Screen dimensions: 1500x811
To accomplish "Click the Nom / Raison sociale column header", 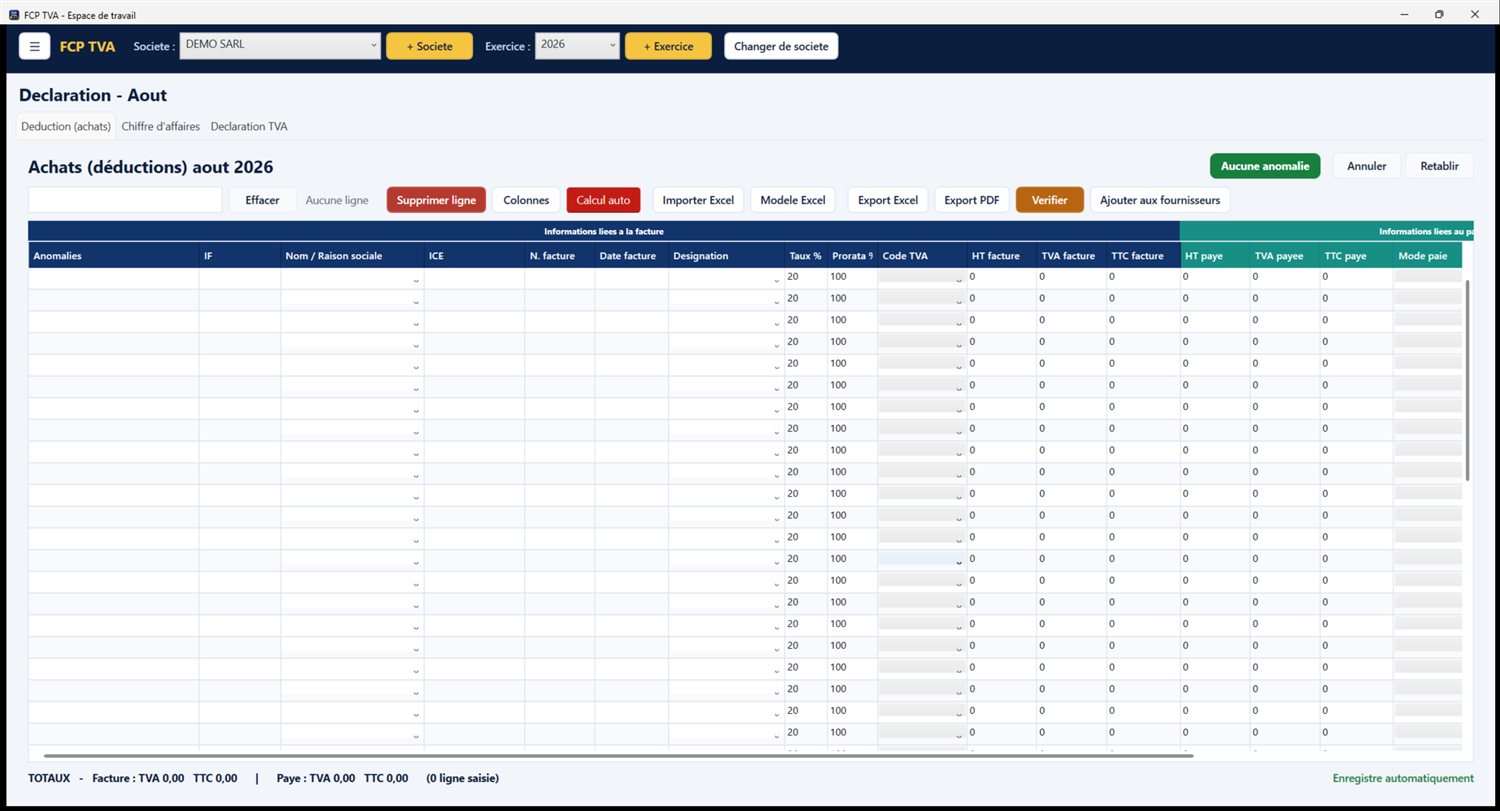I will coord(352,256).
